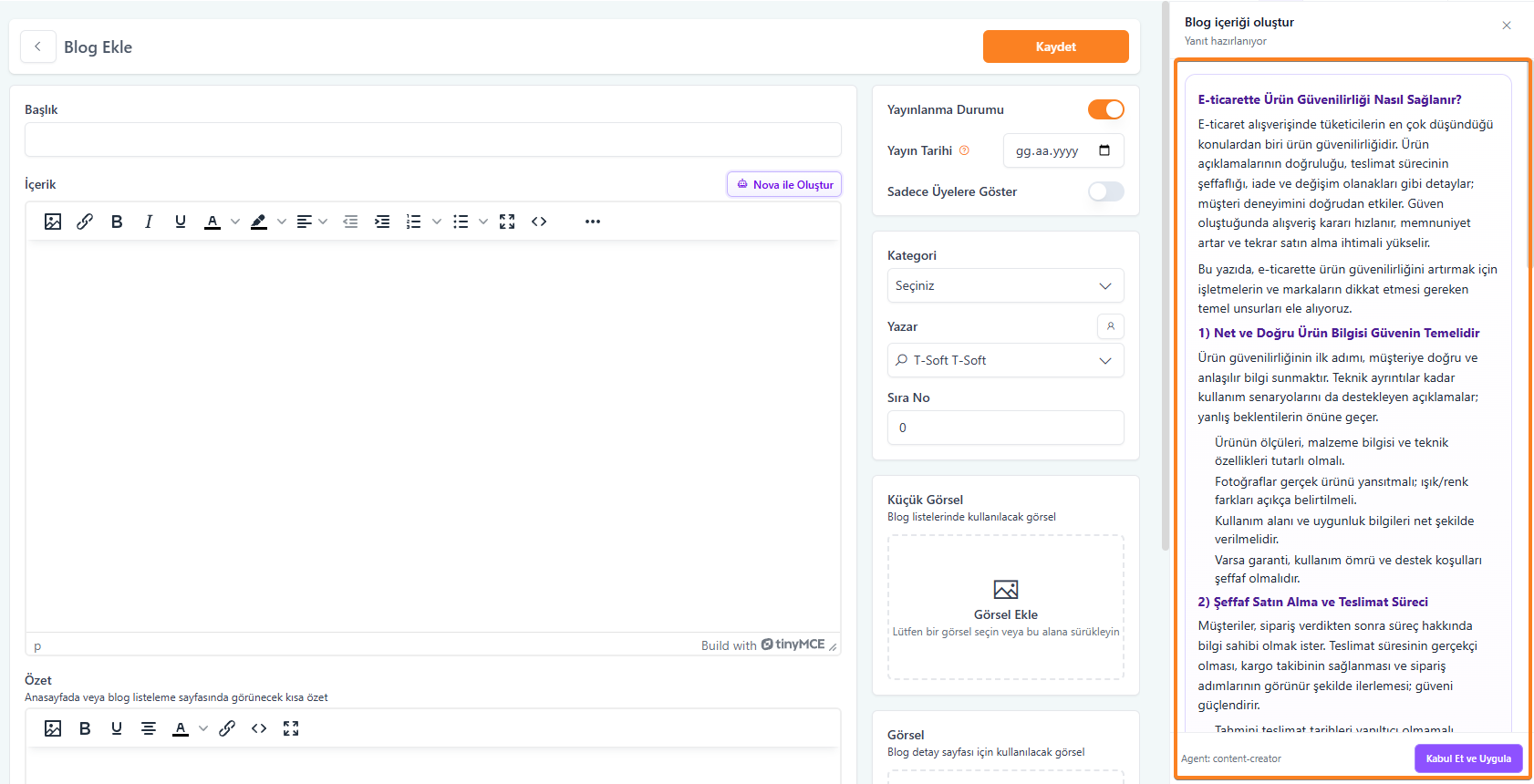Click inside the İçerik editor text area
Image resolution: width=1534 pixels, height=784 pixels.
pyautogui.click(x=433, y=438)
